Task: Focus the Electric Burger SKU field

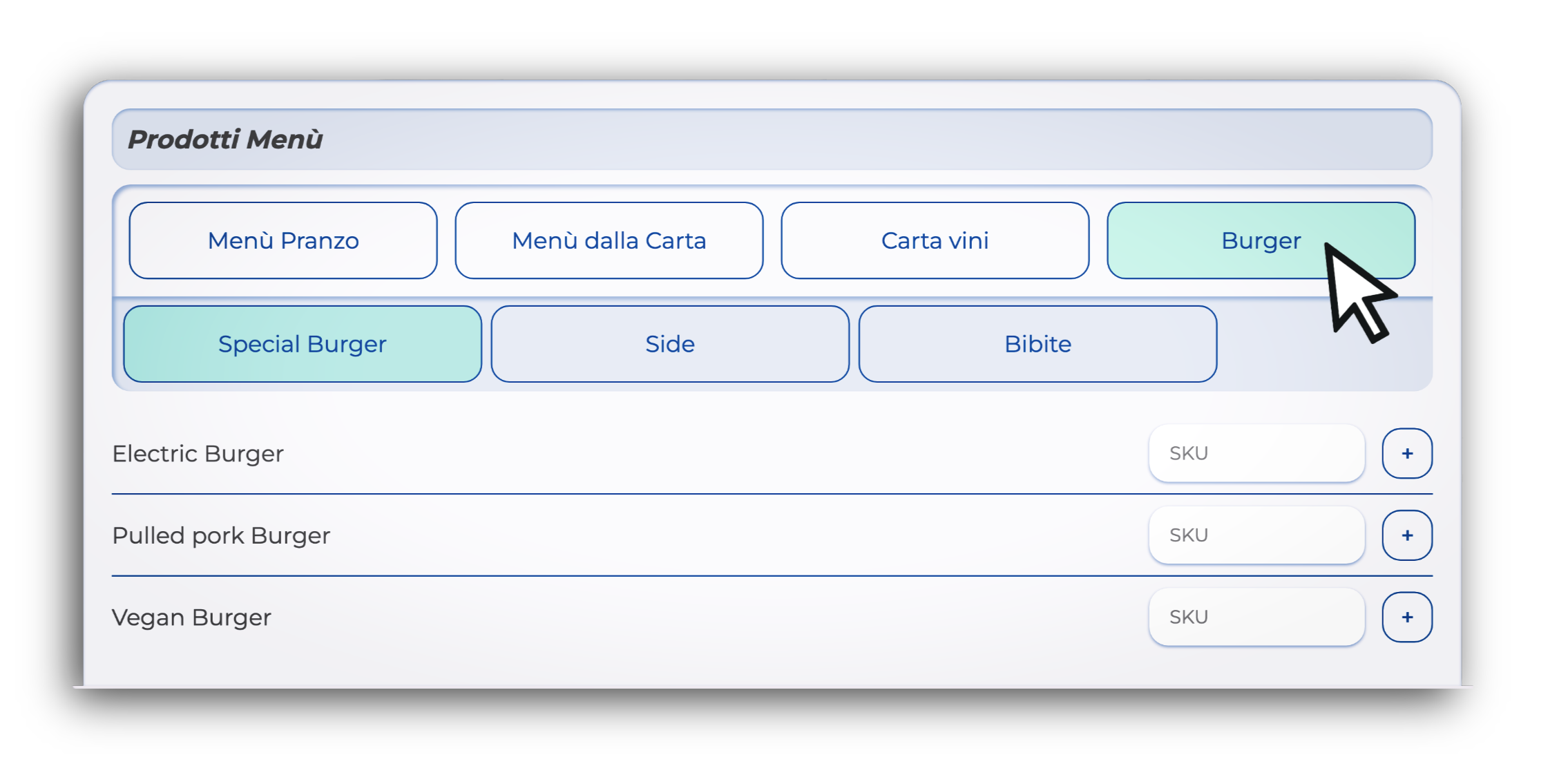Action: pos(1256,454)
